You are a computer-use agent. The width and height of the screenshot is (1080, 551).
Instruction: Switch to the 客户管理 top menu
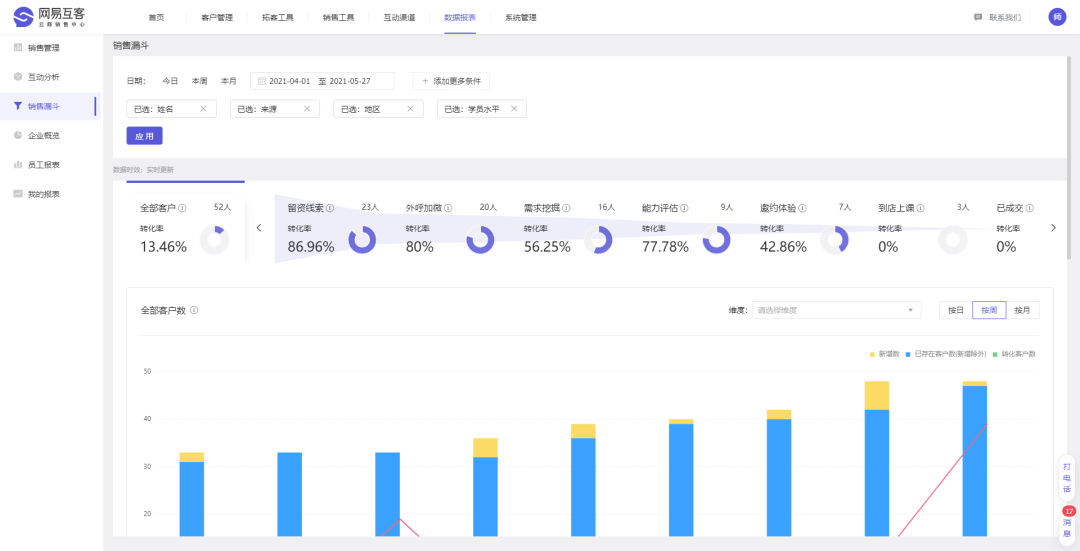coord(216,18)
